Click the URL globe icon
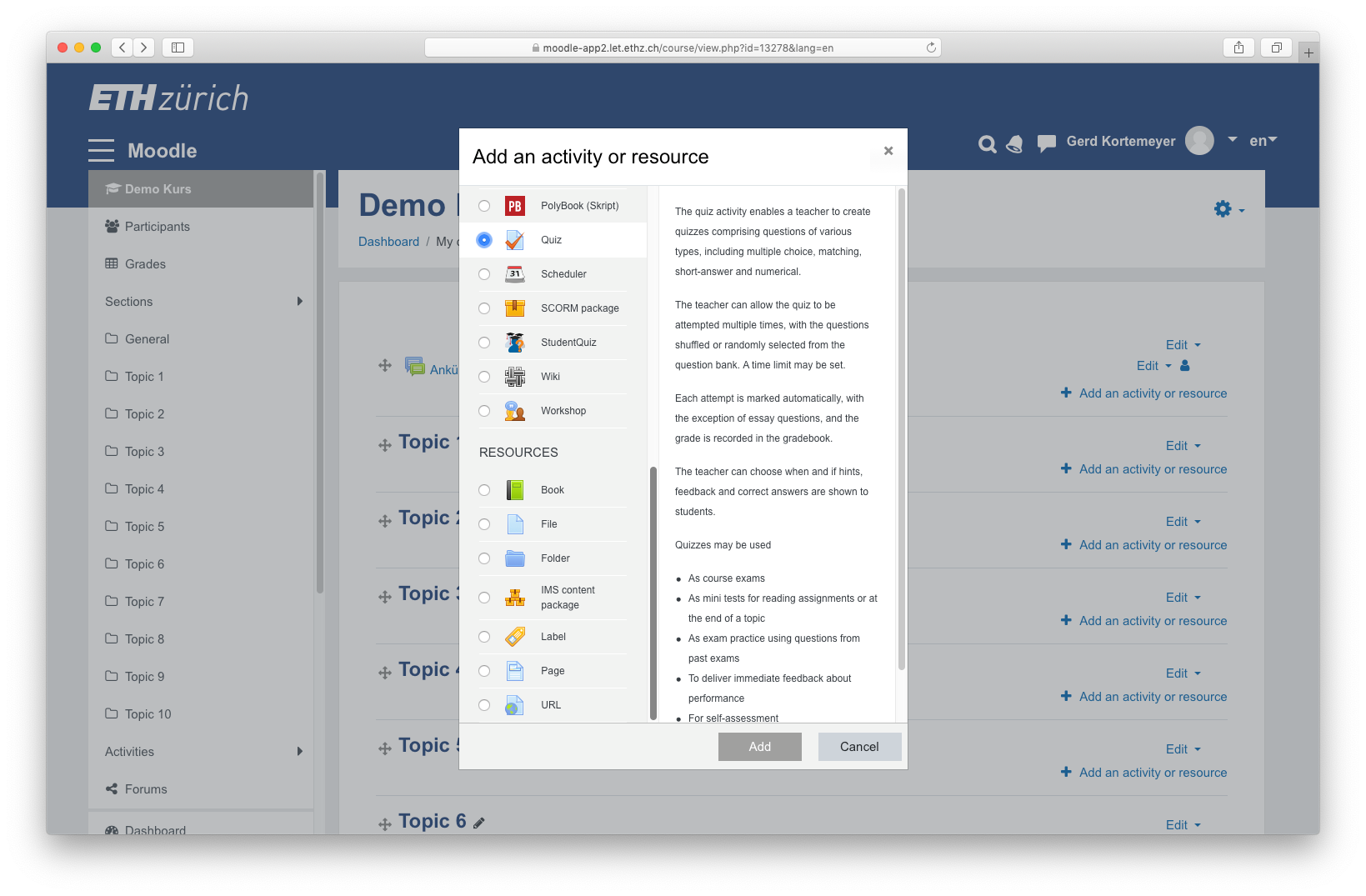This screenshot has height=896, width=1366. click(515, 705)
